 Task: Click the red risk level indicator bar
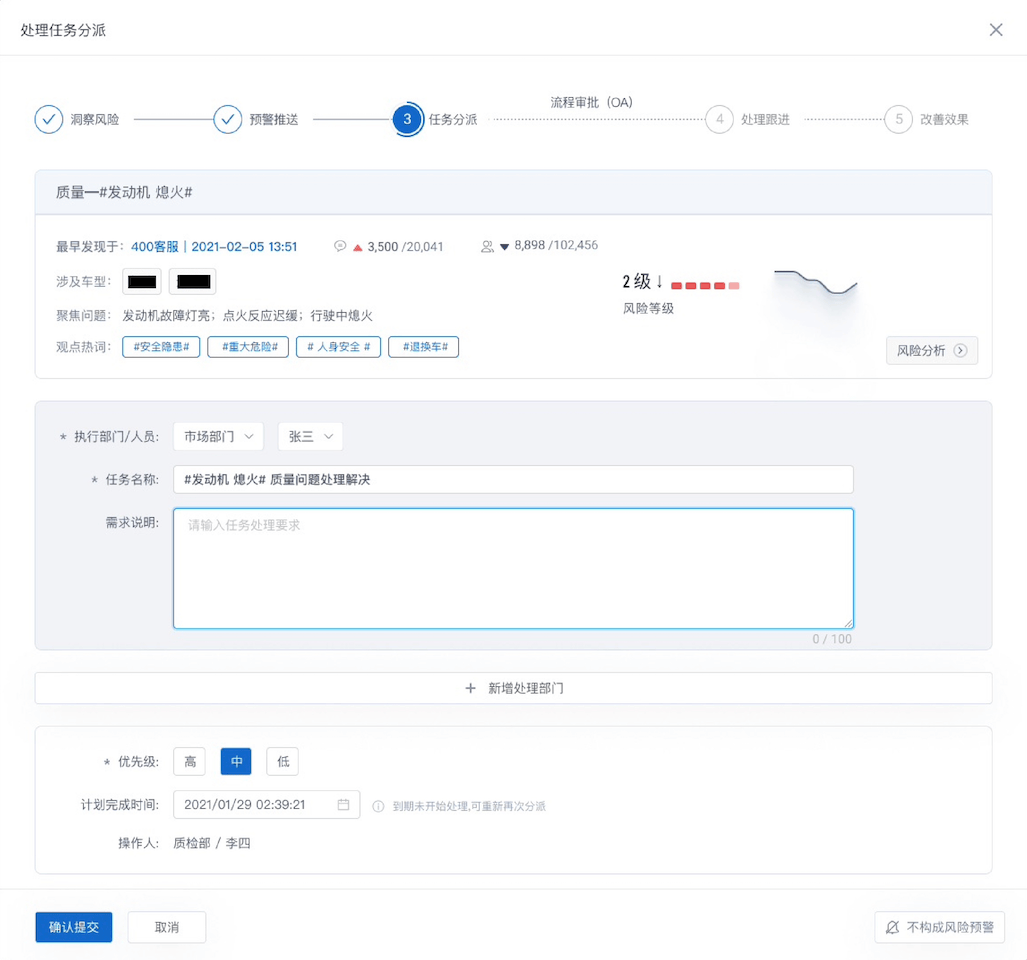pos(705,286)
